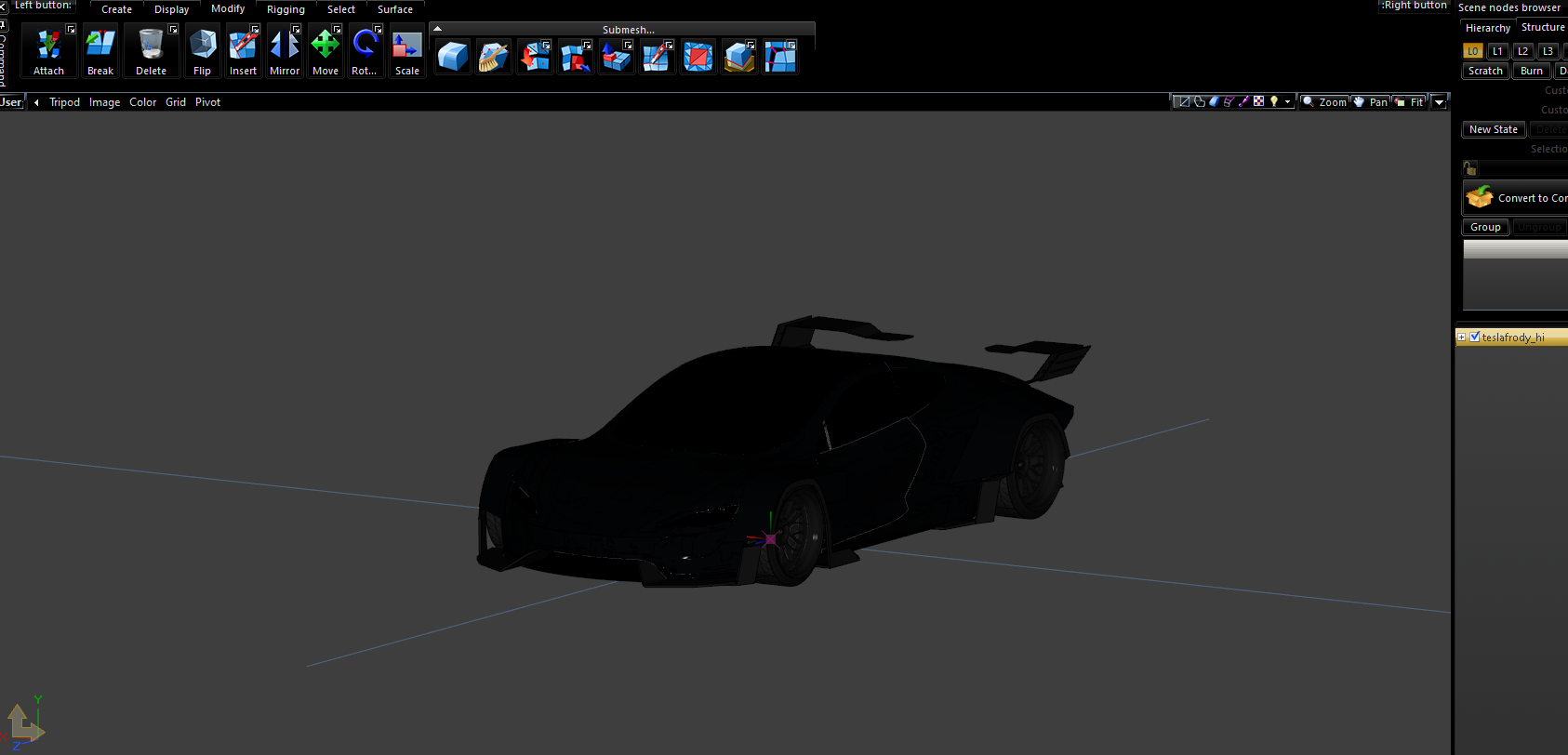Switch to the Surface tab
The height and width of the screenshot is (755, 1568).
[395, 9]
